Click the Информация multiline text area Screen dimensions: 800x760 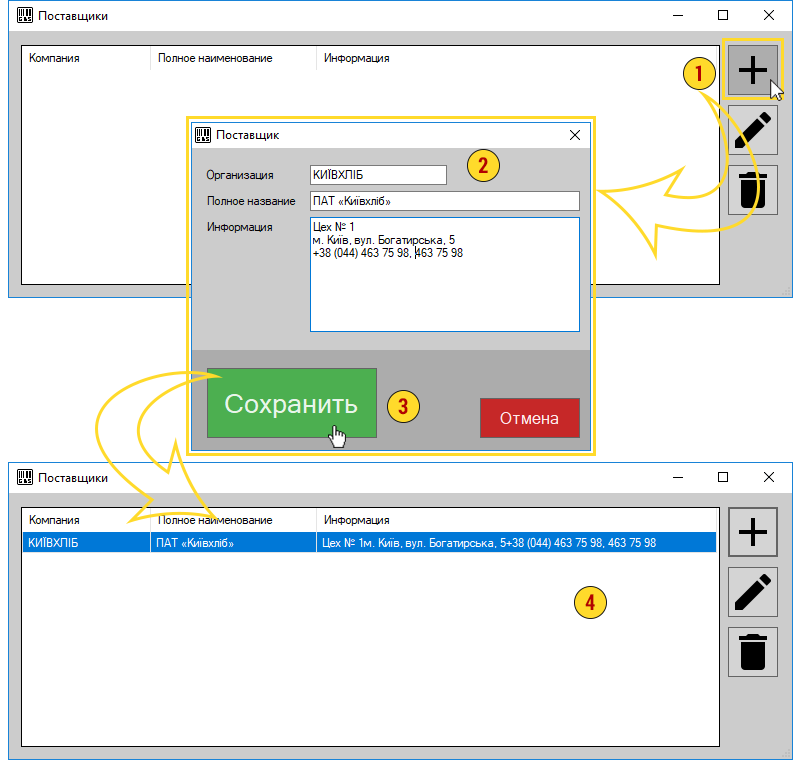point(444,274)
